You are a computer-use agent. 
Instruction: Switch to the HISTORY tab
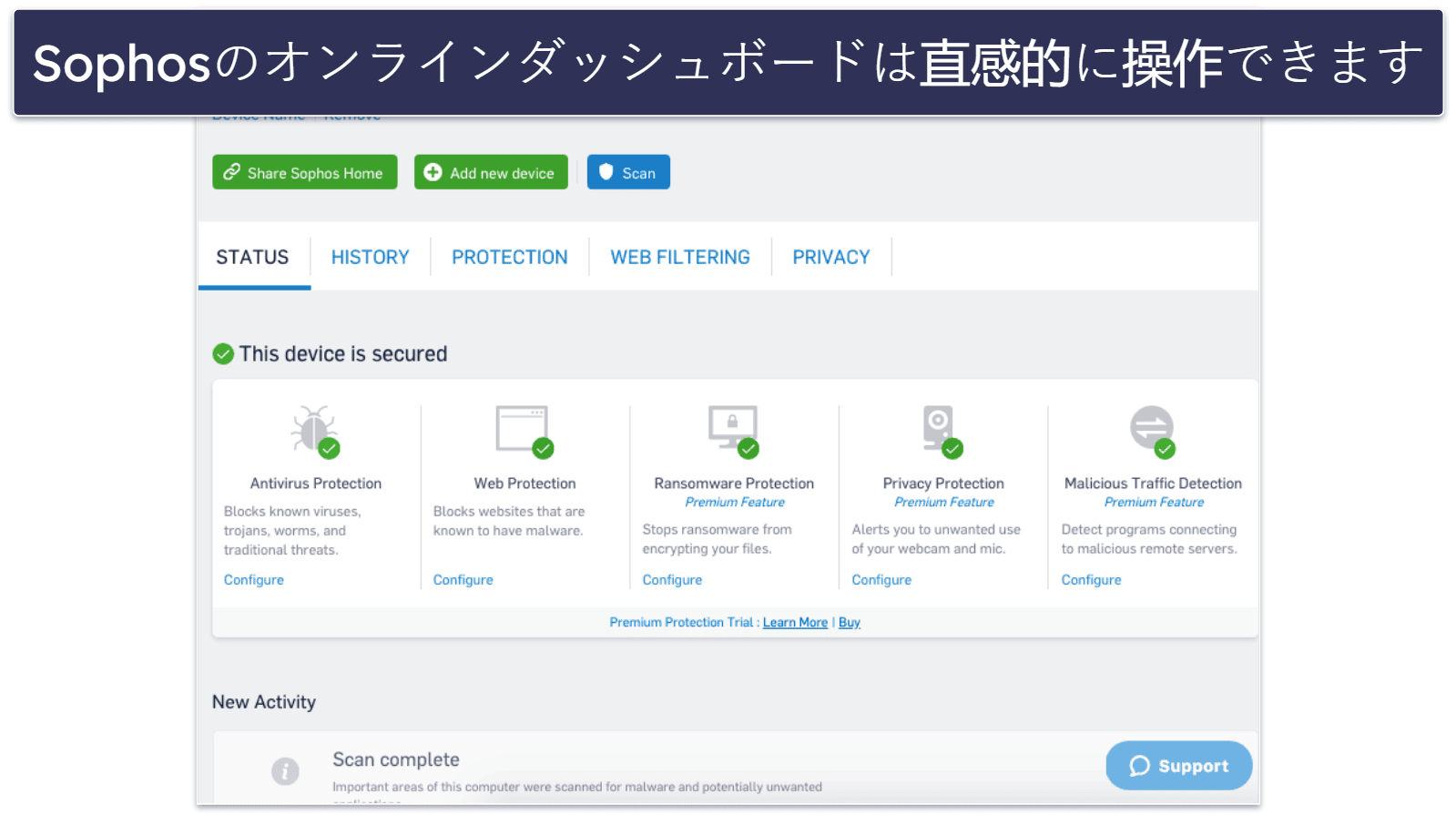371,258
